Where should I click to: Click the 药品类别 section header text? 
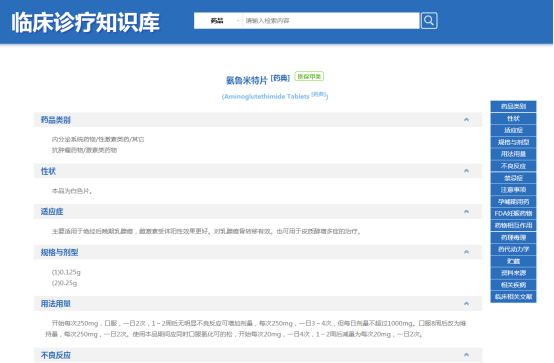(55, 120)
